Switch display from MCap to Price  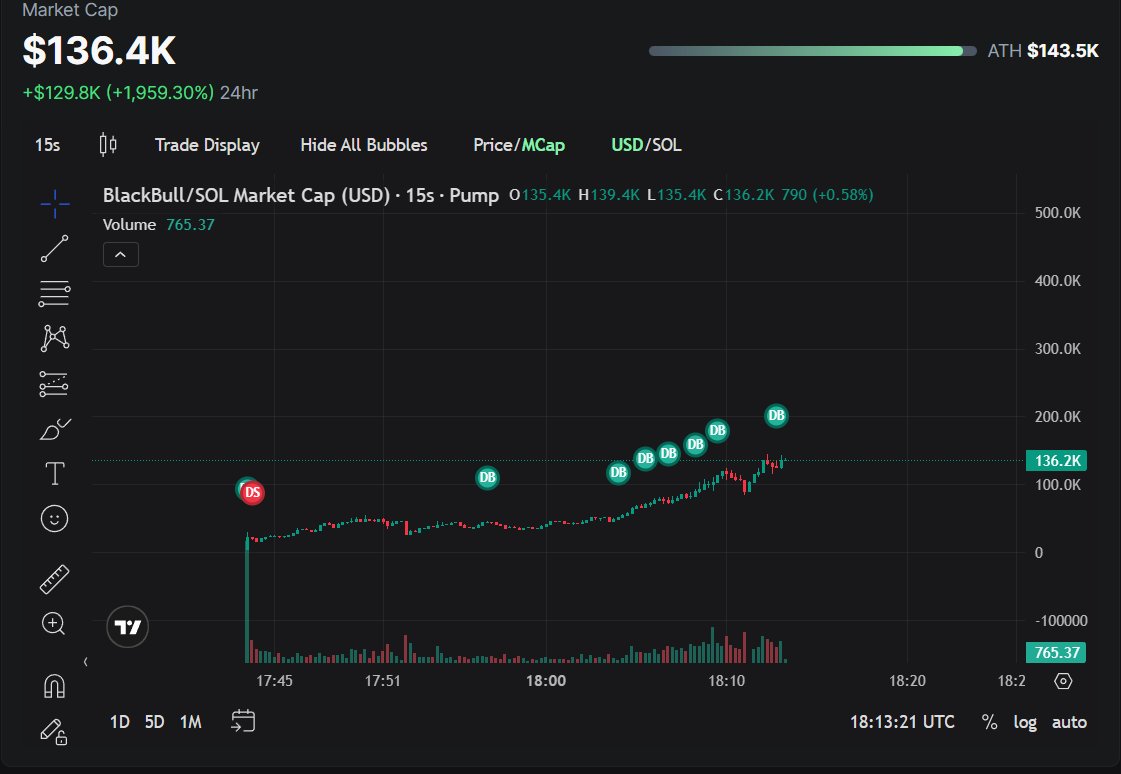(491, 144)
